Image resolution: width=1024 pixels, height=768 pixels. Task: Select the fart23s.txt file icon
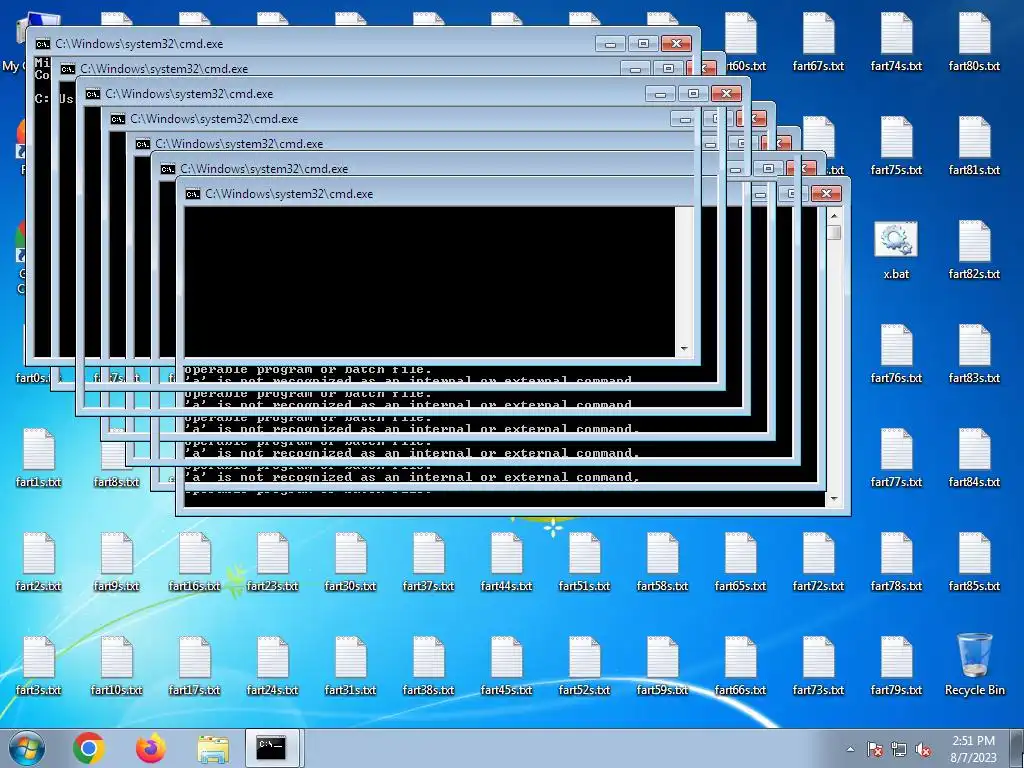(x=272, y=562)
